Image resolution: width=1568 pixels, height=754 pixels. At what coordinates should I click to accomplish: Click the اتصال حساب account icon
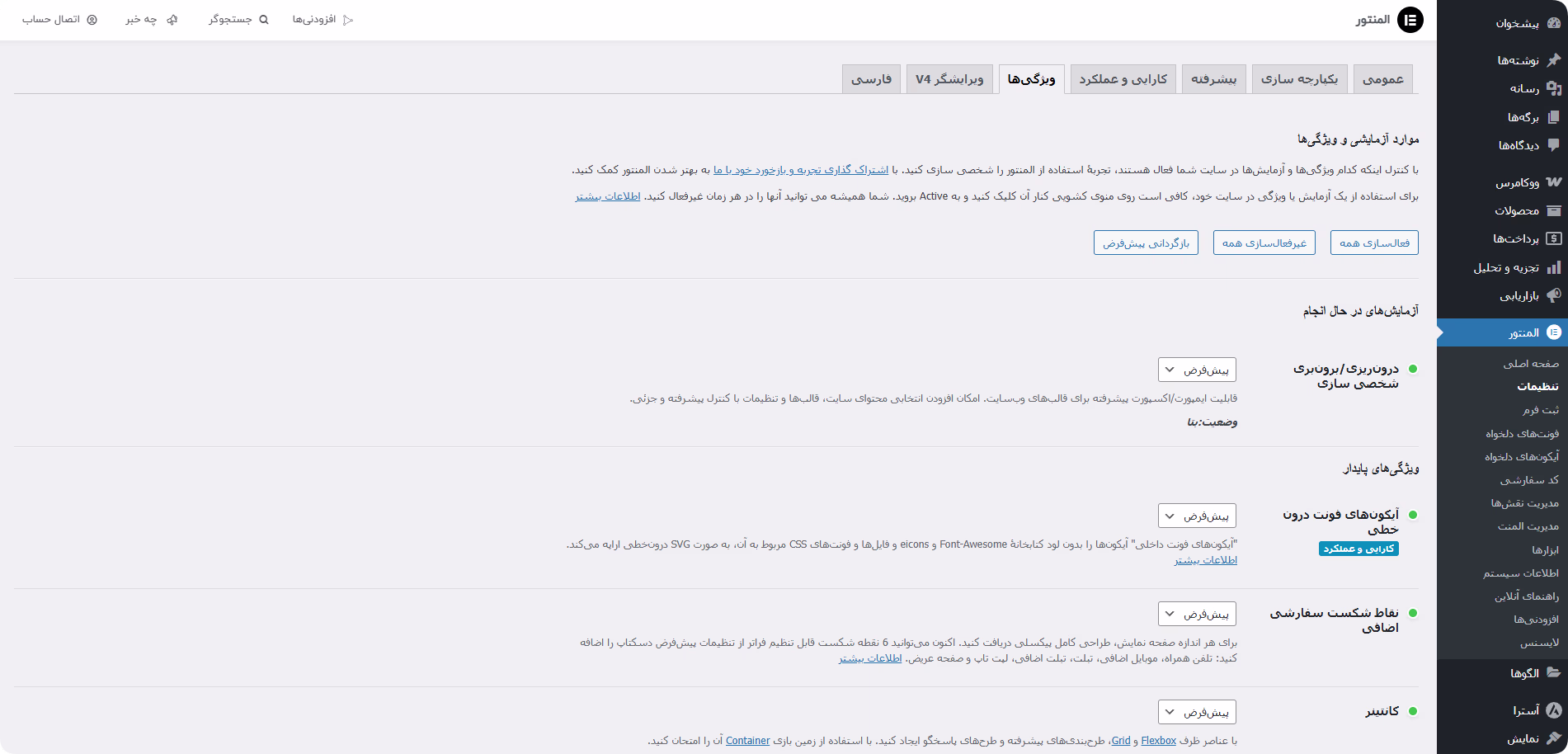pos(92,20)
